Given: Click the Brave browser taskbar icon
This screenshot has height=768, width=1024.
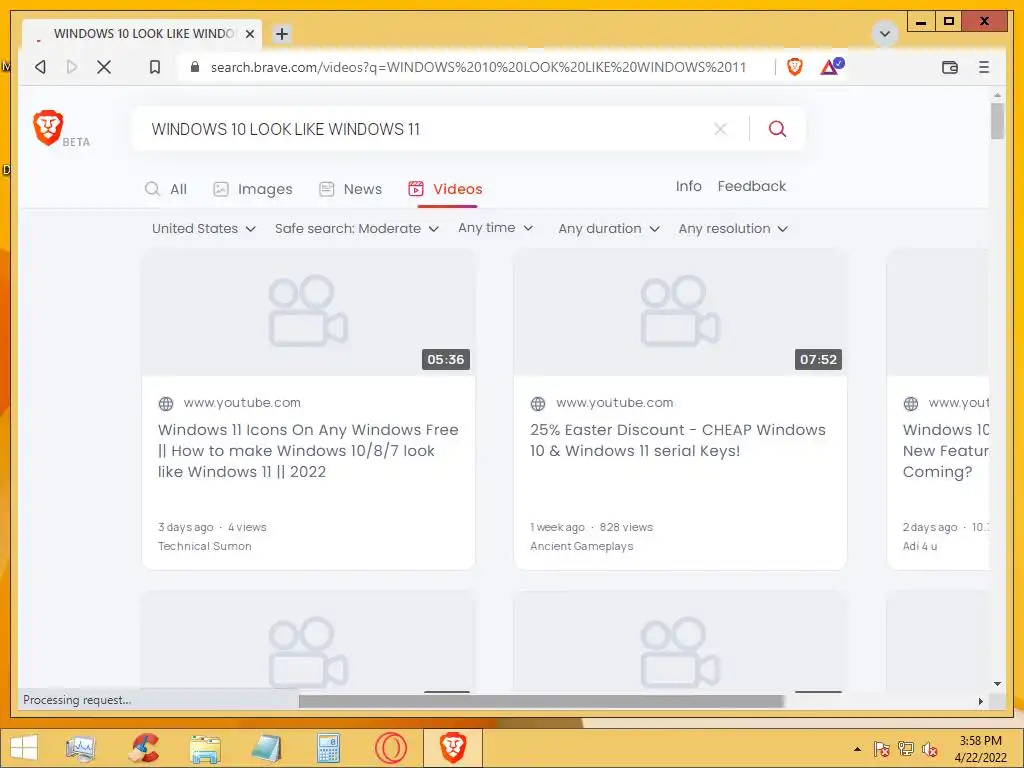Looking at the screenshot, I should [x=453, y=748].
